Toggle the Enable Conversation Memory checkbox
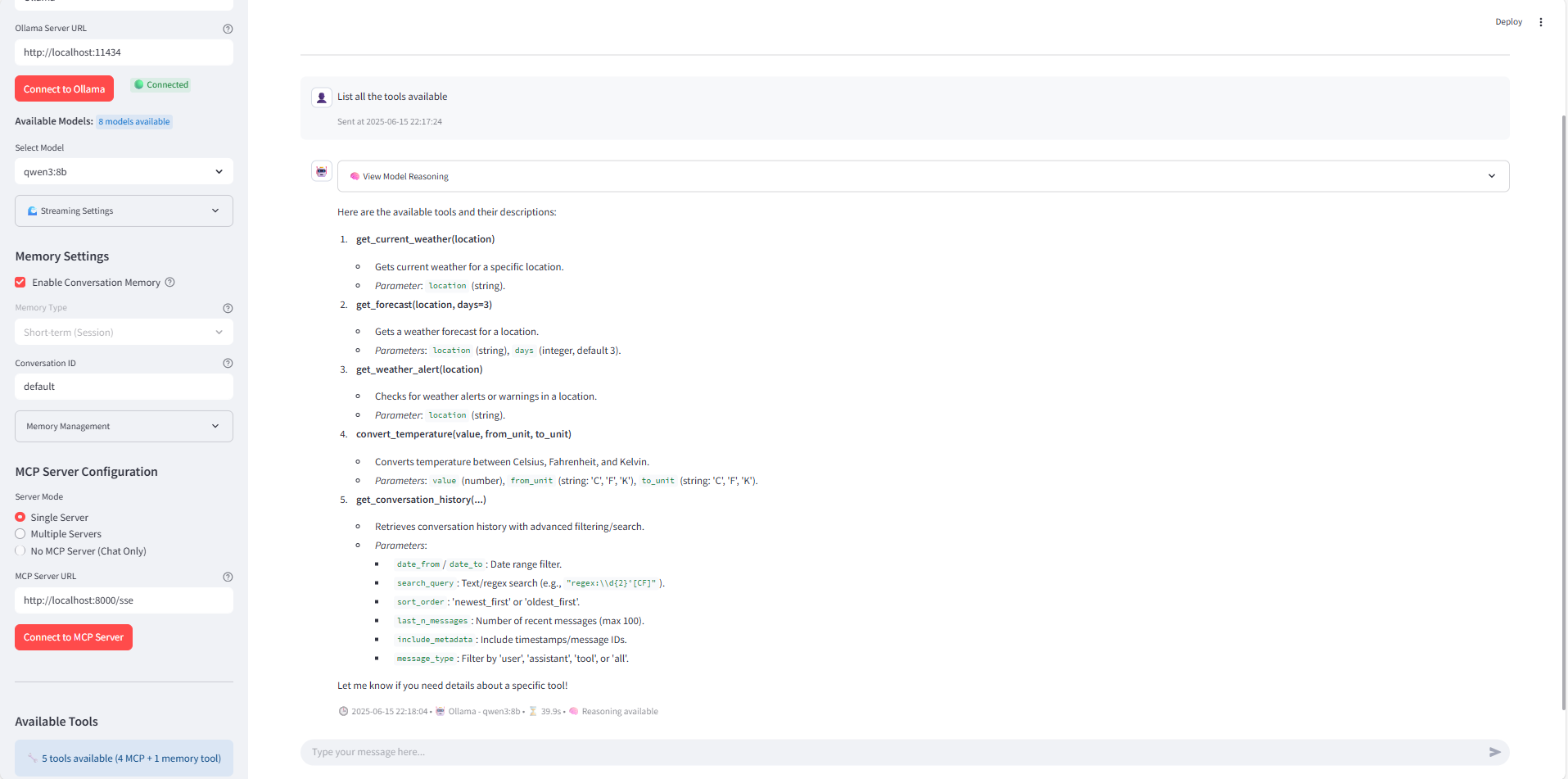 (20, 283)
